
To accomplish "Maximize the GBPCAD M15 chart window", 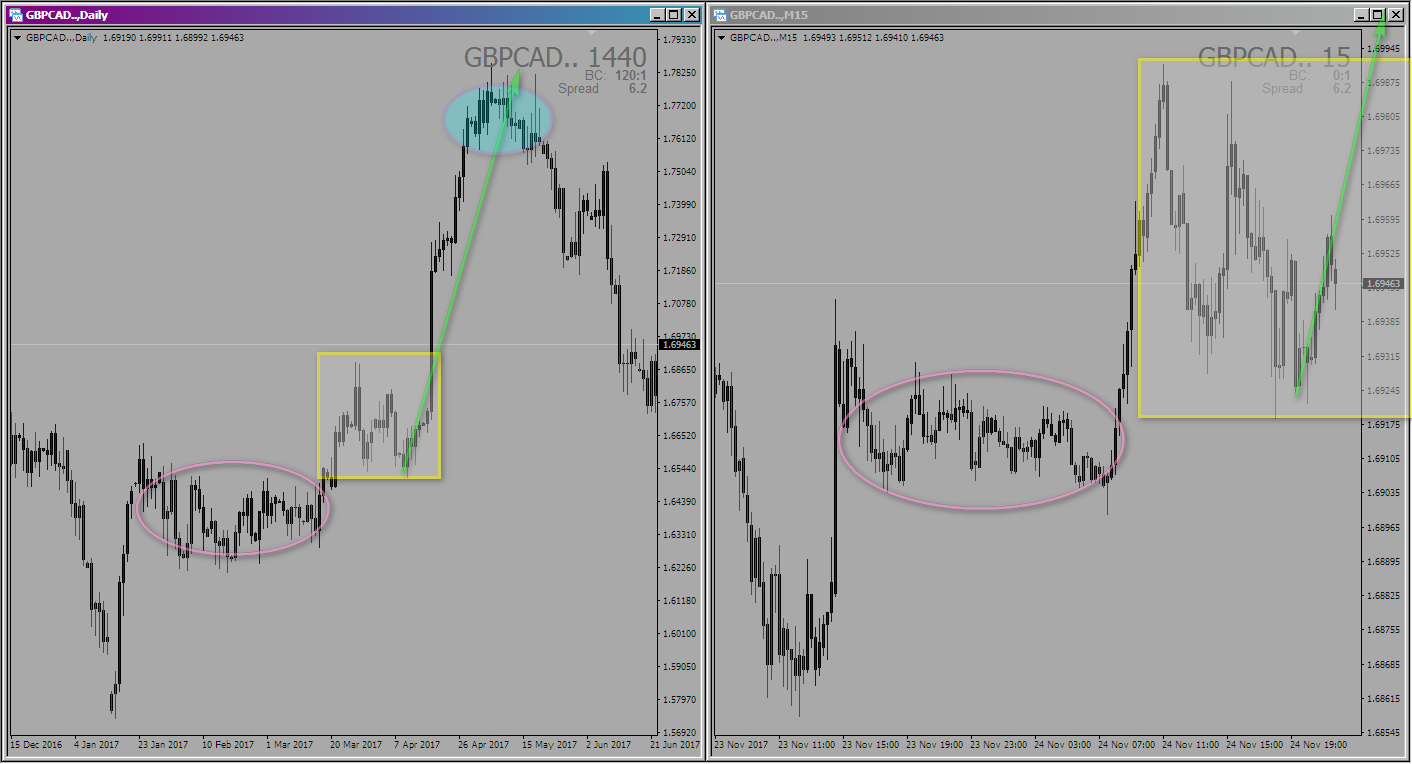I will pyautogui.click(x=1377, y=15).
